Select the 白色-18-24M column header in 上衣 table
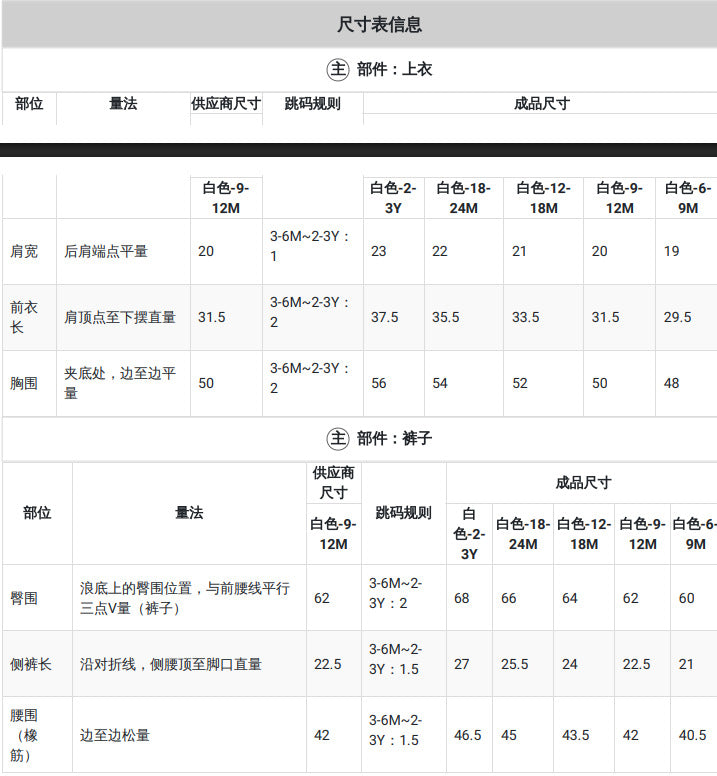717x776 pixels. 464,198
